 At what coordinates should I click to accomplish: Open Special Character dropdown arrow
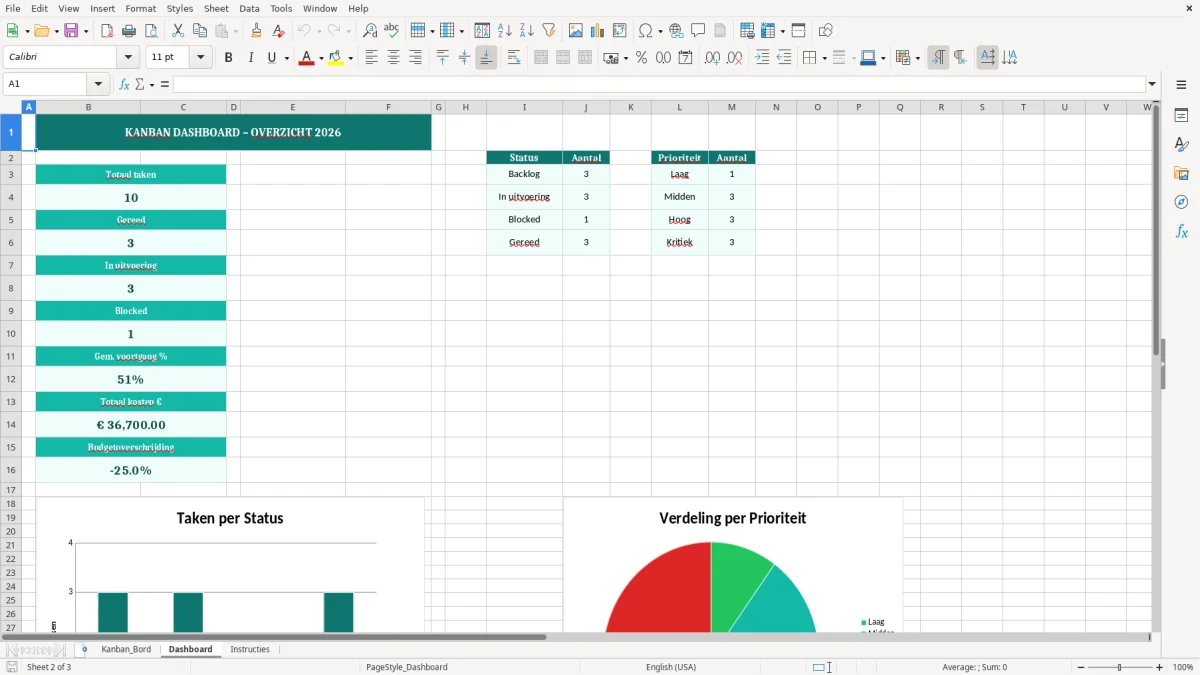[660, 31]
